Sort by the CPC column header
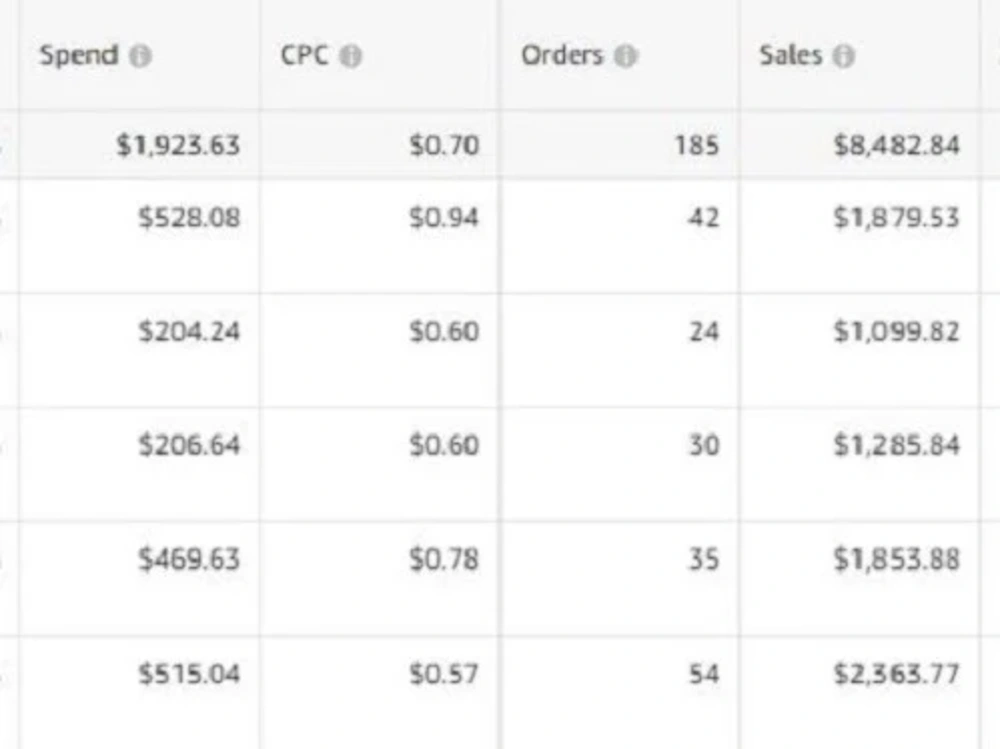Viewport: 1000px width, 749px height. pos(304,56)
